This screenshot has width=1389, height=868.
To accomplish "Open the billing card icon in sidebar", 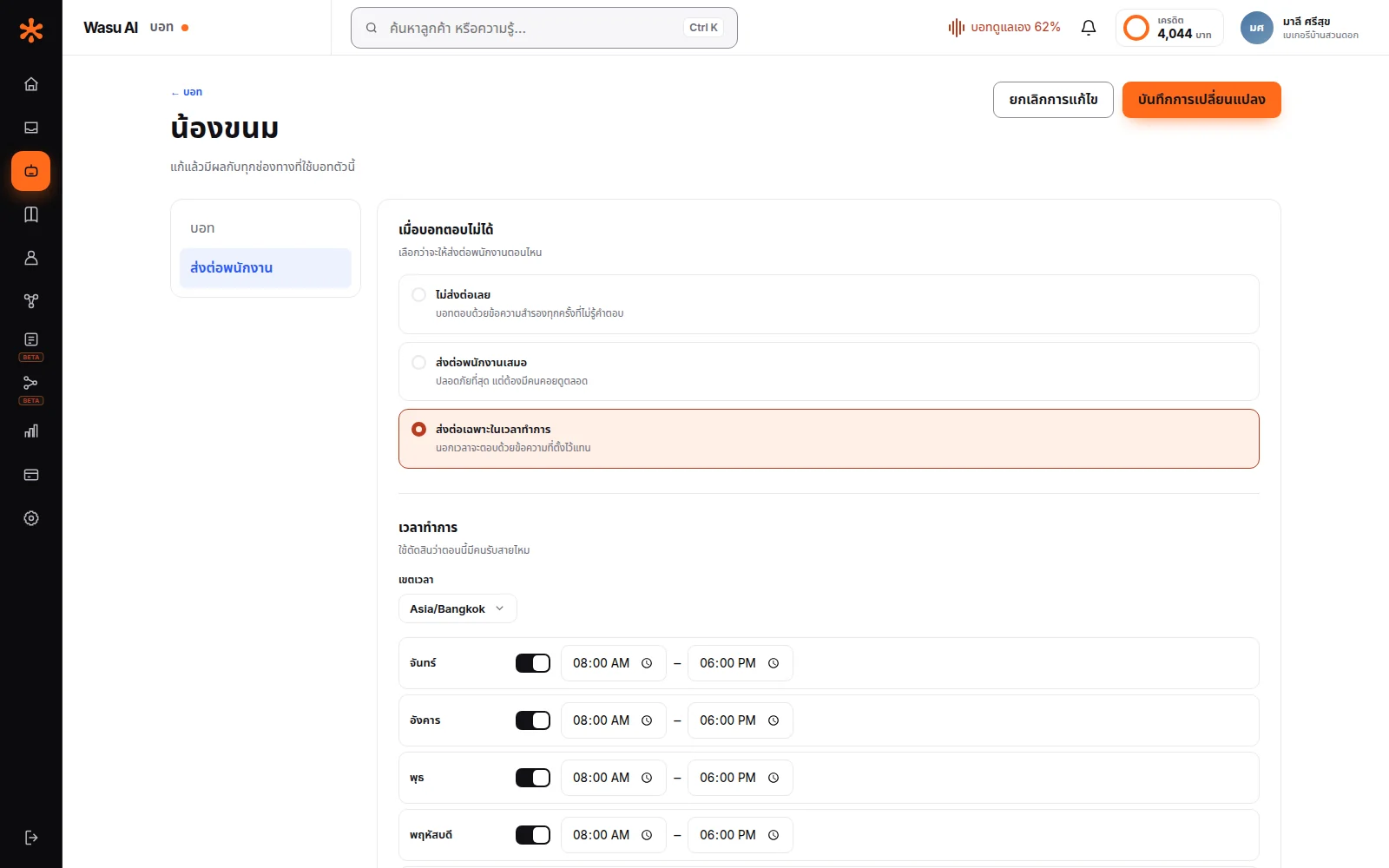I will (x=31, y=475).
